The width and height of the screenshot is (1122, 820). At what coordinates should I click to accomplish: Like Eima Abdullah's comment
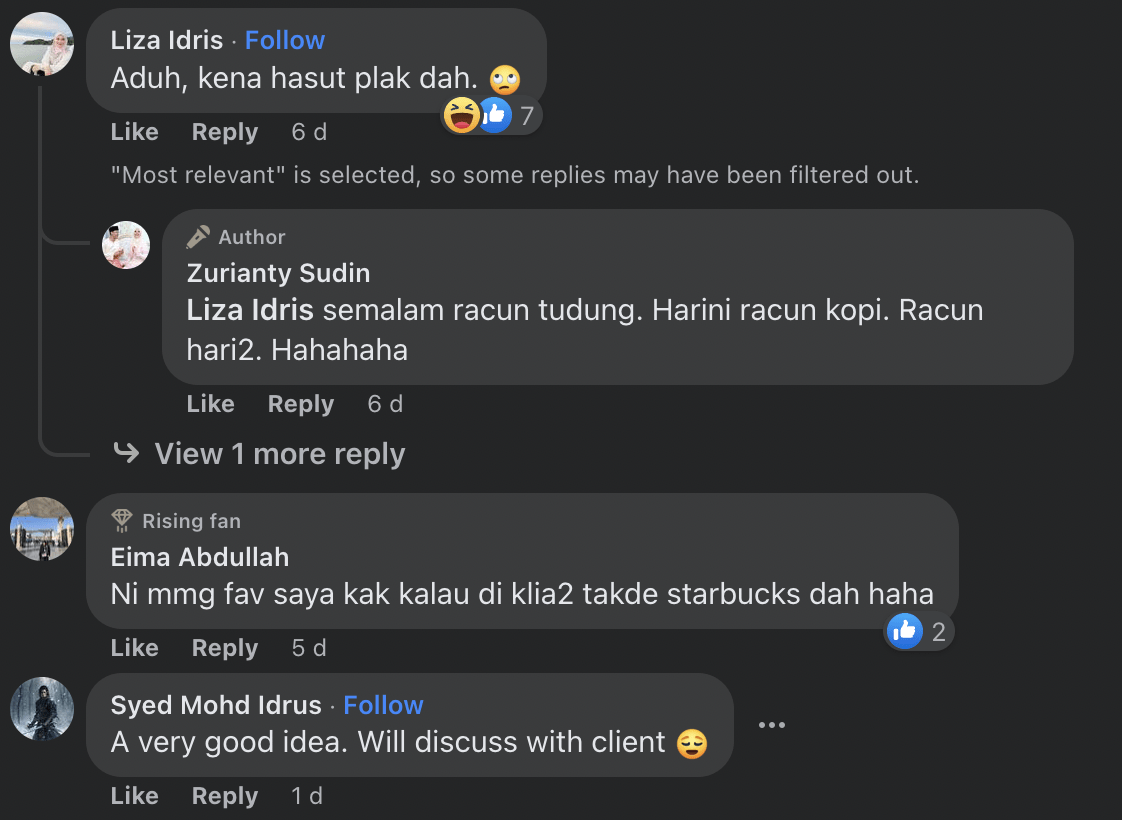(134, 648)
